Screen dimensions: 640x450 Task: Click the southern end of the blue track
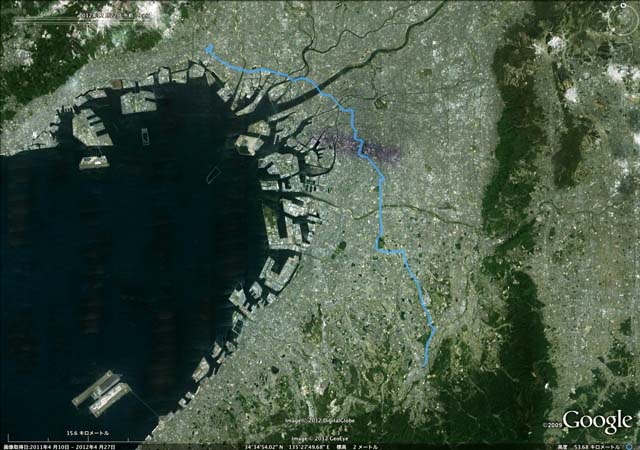[425, 364]
